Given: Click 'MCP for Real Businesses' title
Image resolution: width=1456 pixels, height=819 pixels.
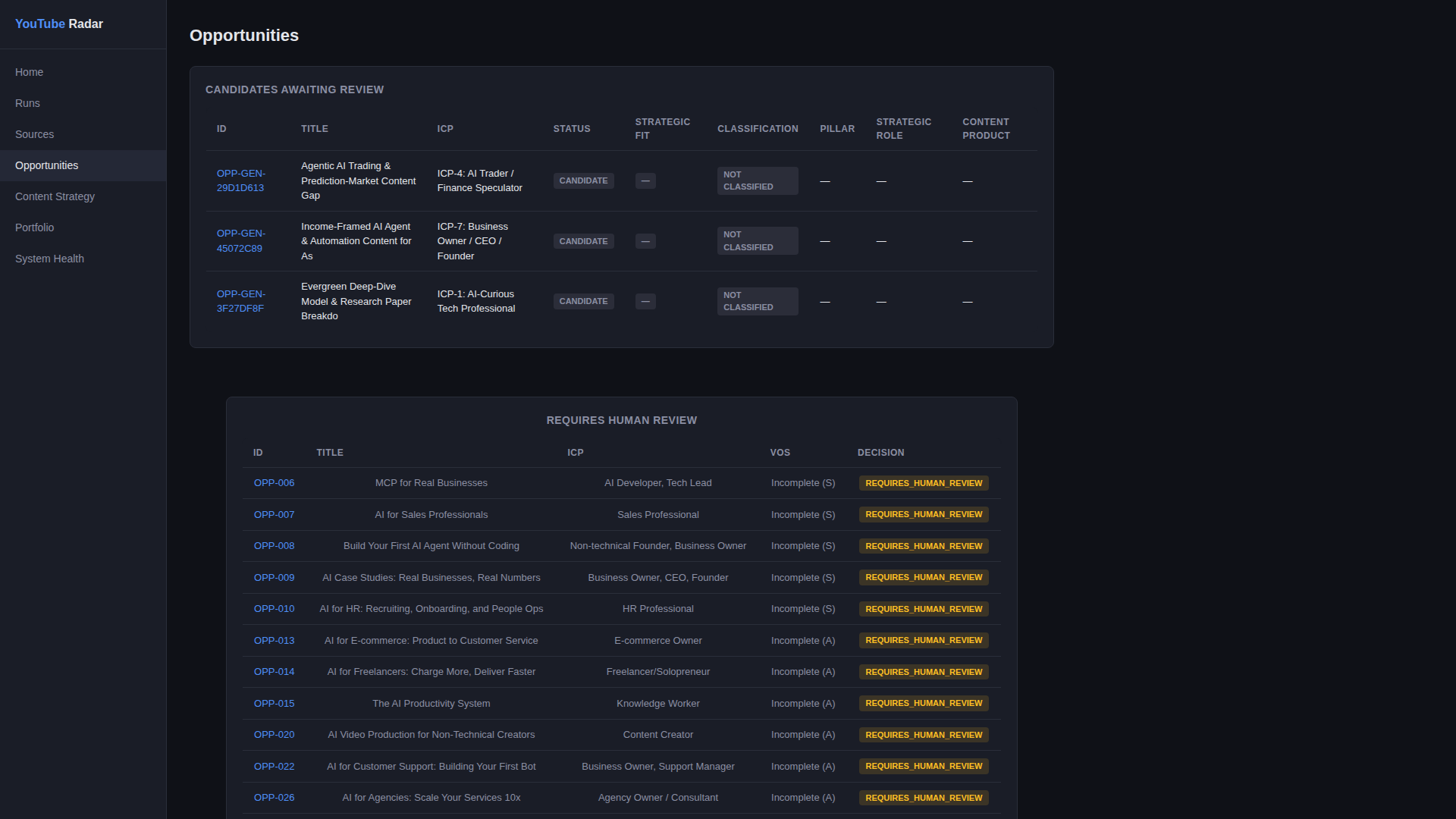Looking at the screenshot, I should (x=431, y=483).
